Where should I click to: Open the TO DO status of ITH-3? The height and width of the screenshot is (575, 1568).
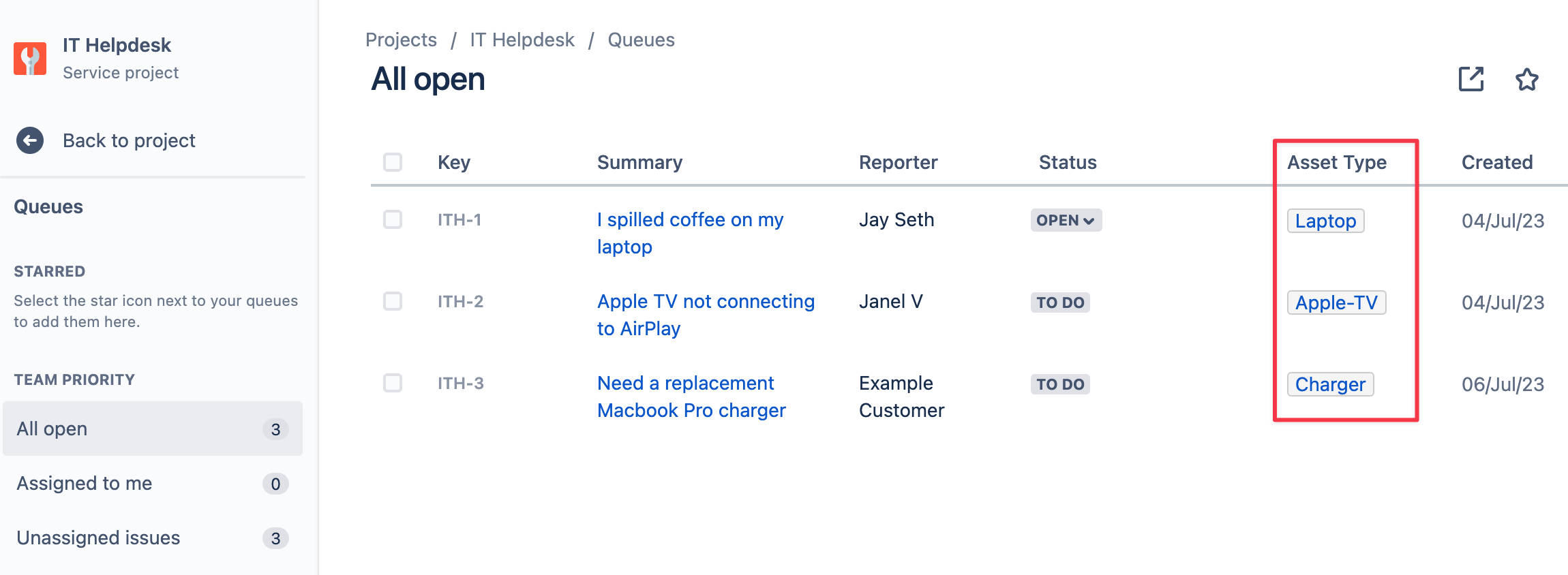pos(1060,384)
